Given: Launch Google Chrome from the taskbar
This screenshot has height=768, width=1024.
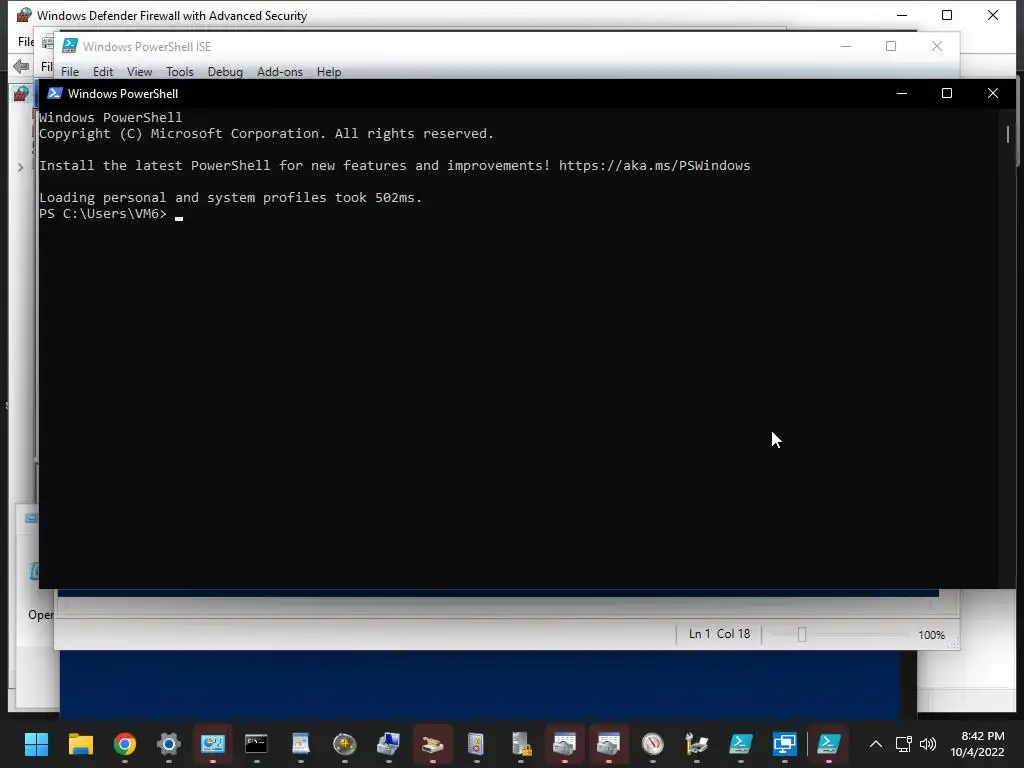Looking at the screenshot, I should coord(125,744).
